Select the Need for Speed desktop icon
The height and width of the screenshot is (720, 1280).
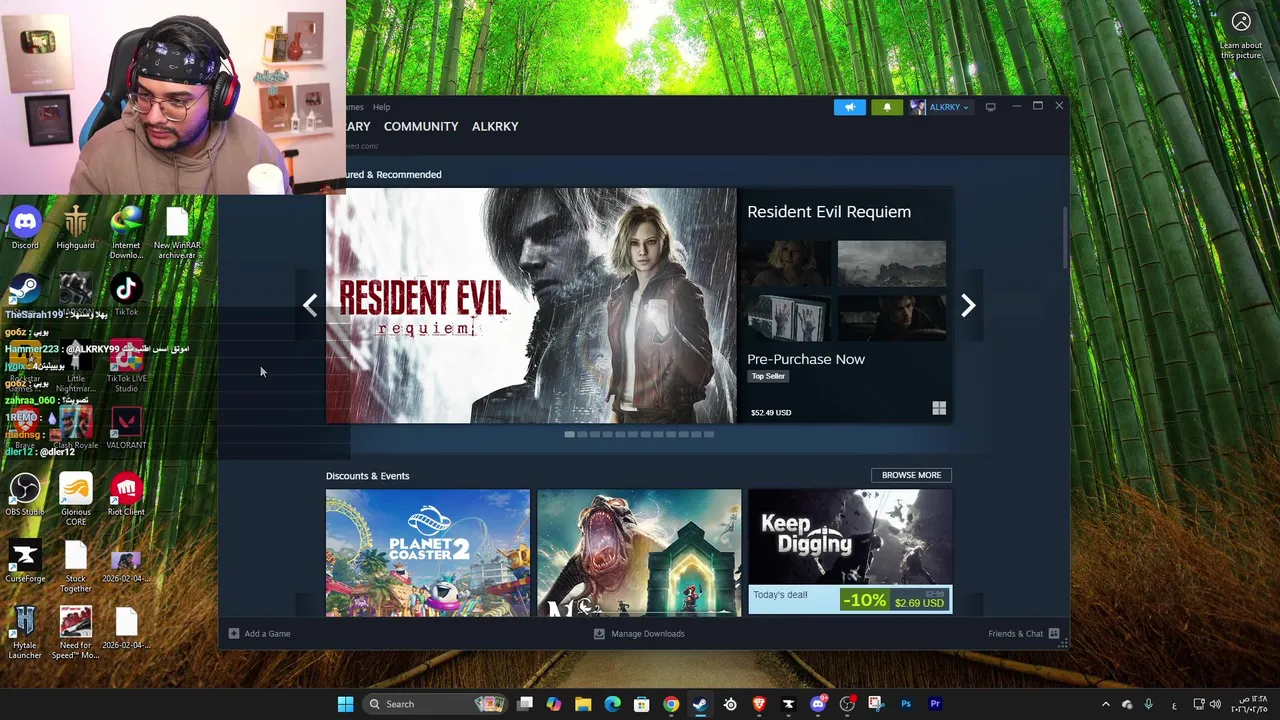75,633
